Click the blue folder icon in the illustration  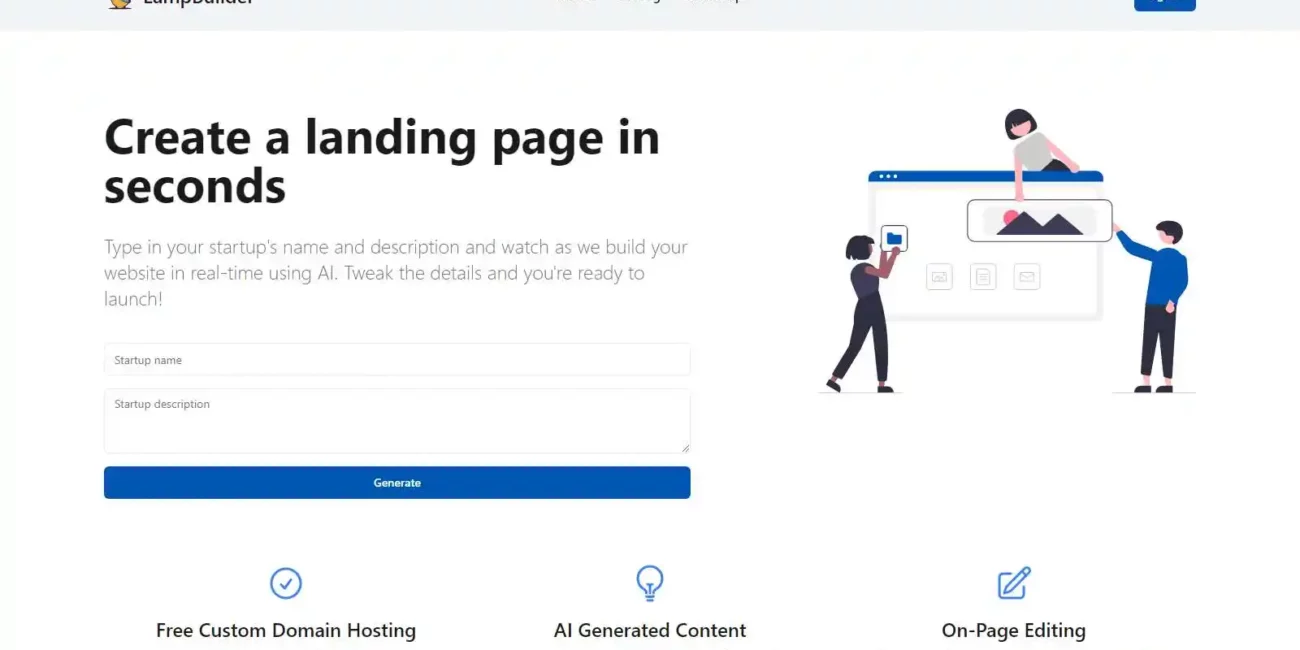coord(894,238)
